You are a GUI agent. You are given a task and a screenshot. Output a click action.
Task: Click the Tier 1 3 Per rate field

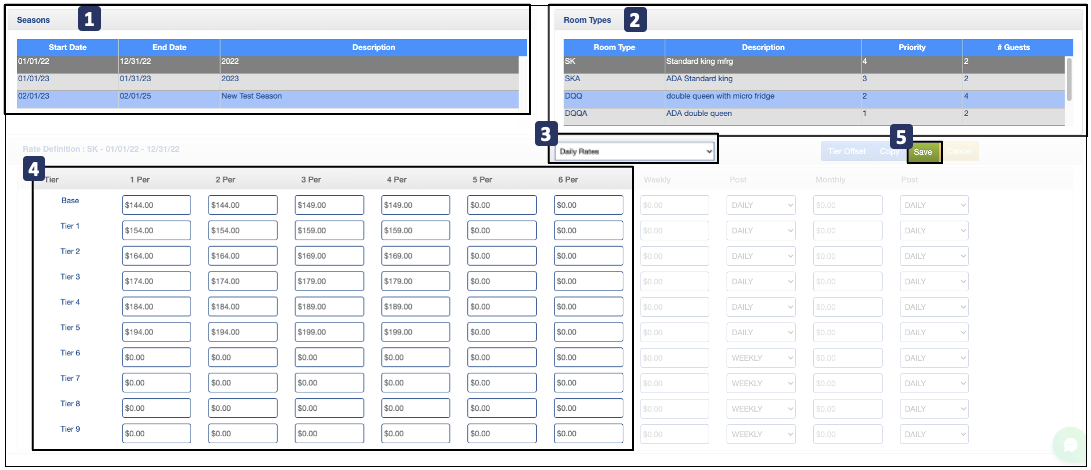click(x=328, y=230)
